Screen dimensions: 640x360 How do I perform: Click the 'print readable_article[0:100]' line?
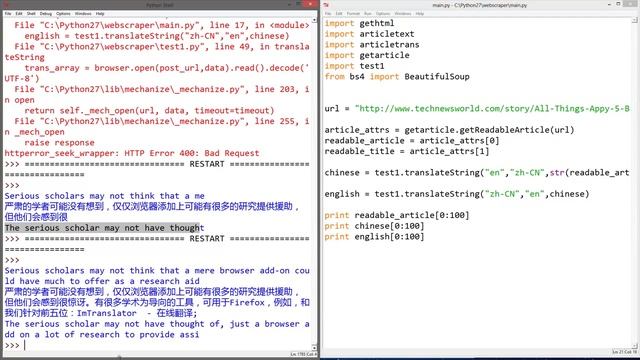397,215
